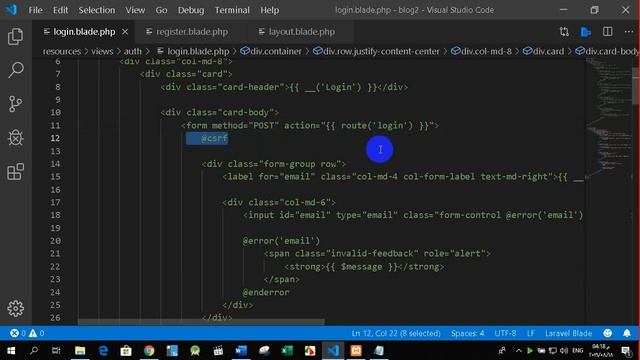
Task: Open Microsoft Excel from the taskbar
Action: pos(287,351)
